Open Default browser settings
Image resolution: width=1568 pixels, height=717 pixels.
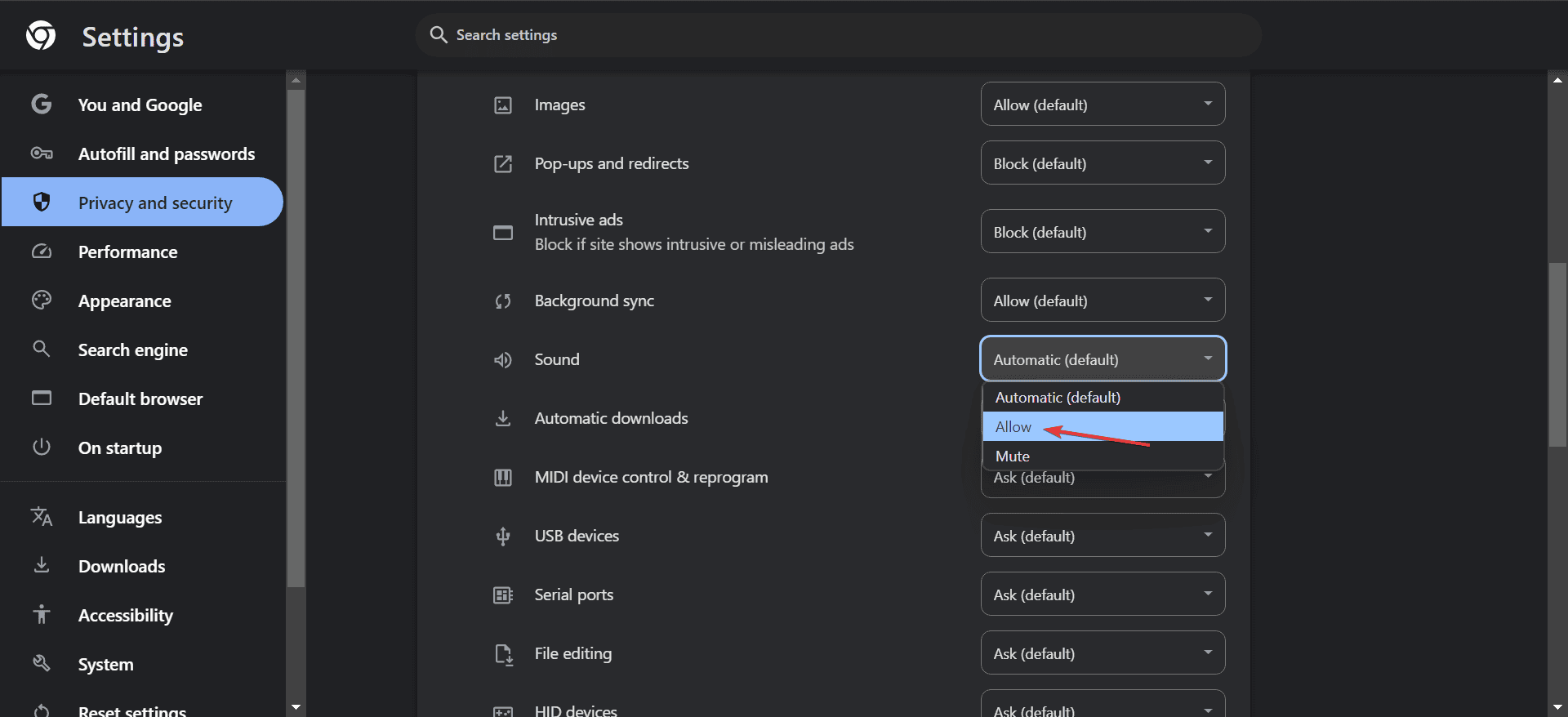142,399
